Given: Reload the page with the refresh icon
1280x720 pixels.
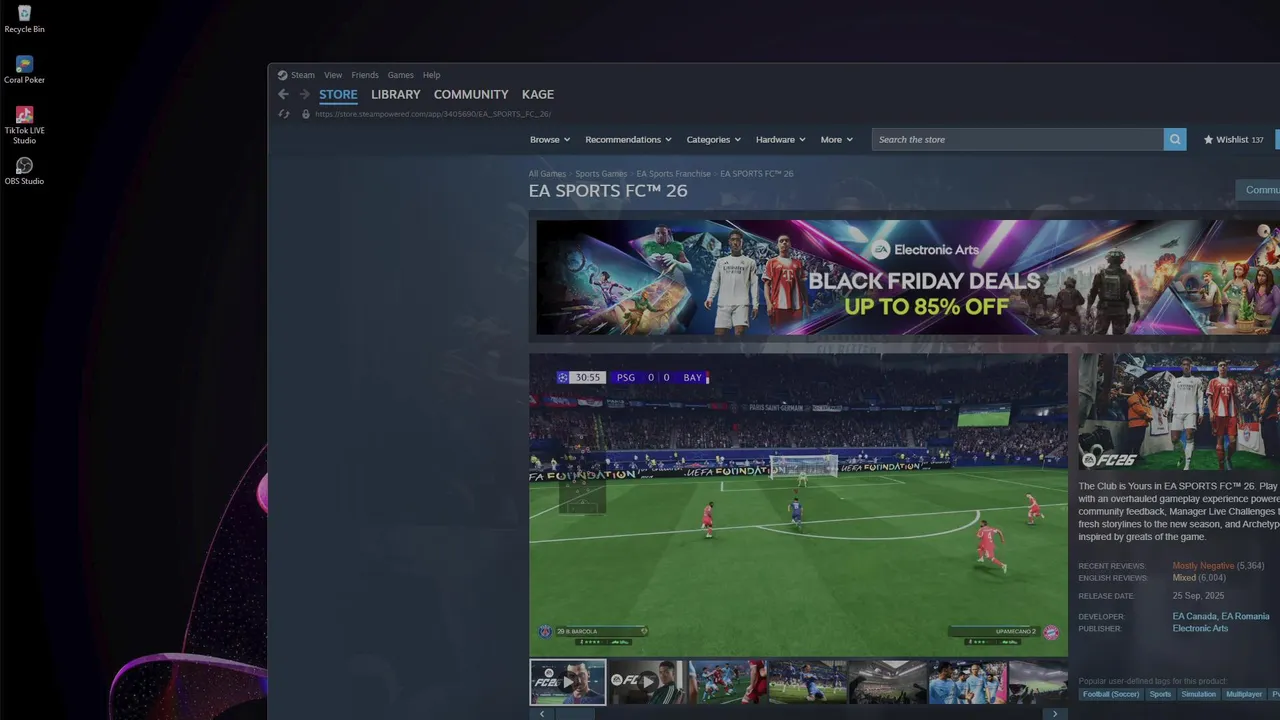Looking at the screenshot, I should click(x=284, y=114).
